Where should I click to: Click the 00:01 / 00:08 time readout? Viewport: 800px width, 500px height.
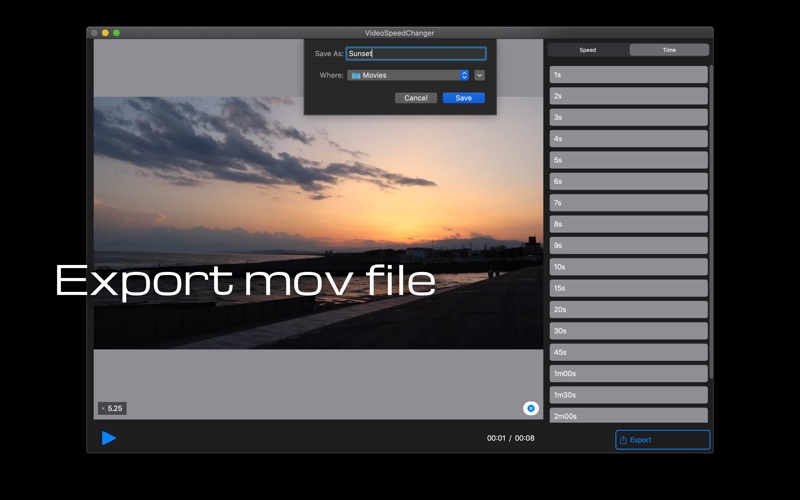pyautogui.click(x=510, y=438)
